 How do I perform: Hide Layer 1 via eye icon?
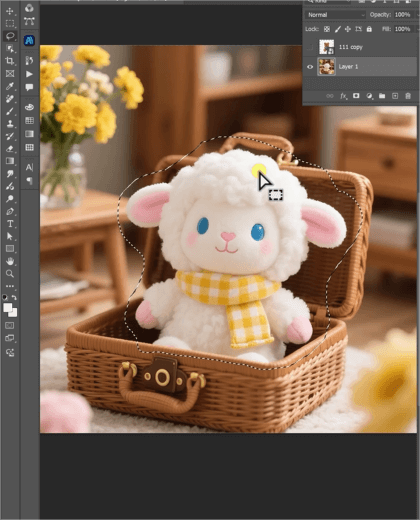coord(310,67)
